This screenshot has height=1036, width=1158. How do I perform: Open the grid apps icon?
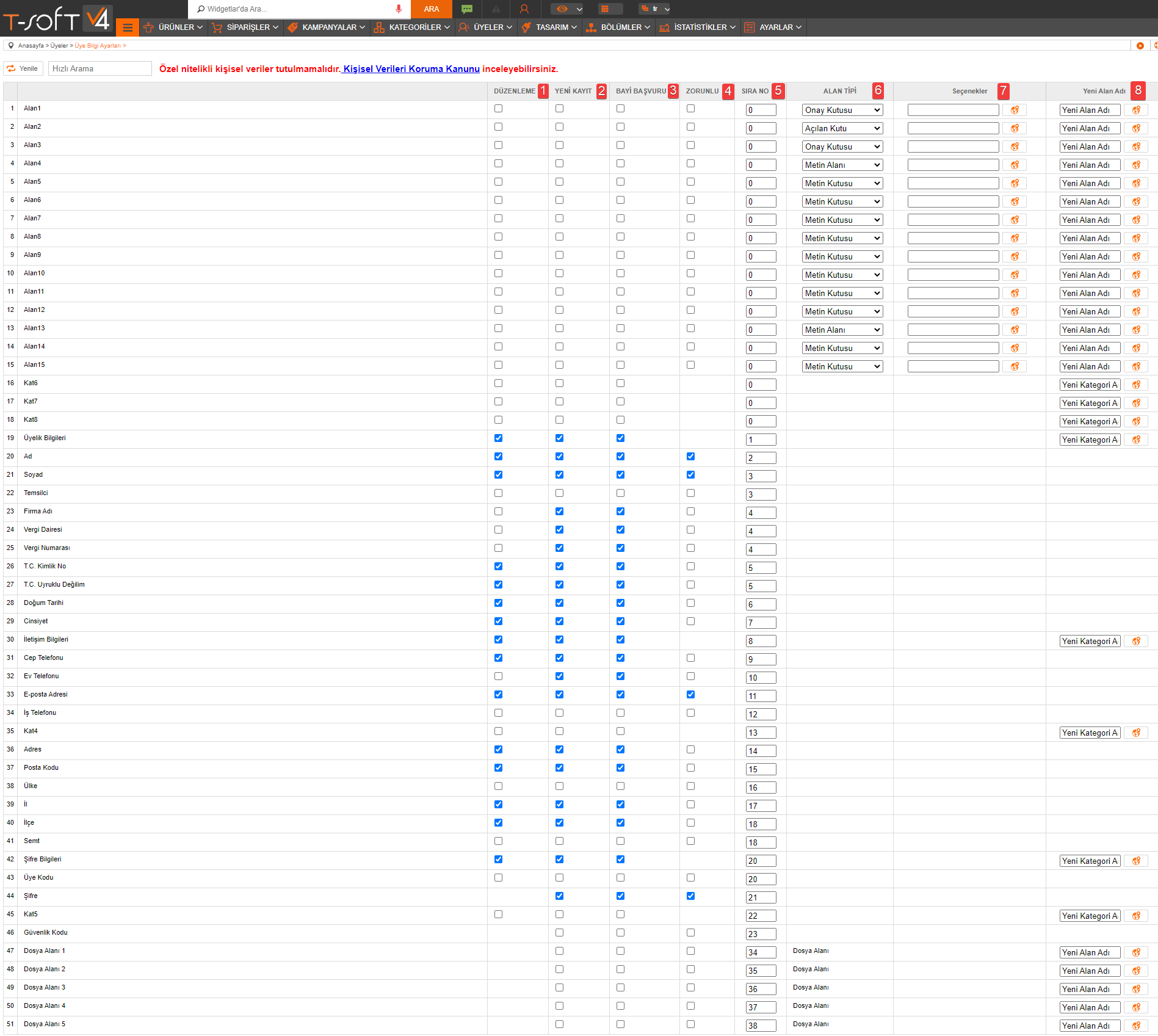(x=605, y=9)
